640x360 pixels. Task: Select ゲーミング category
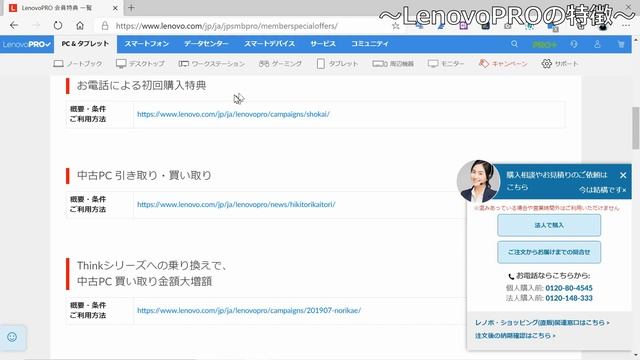[280, 64]
